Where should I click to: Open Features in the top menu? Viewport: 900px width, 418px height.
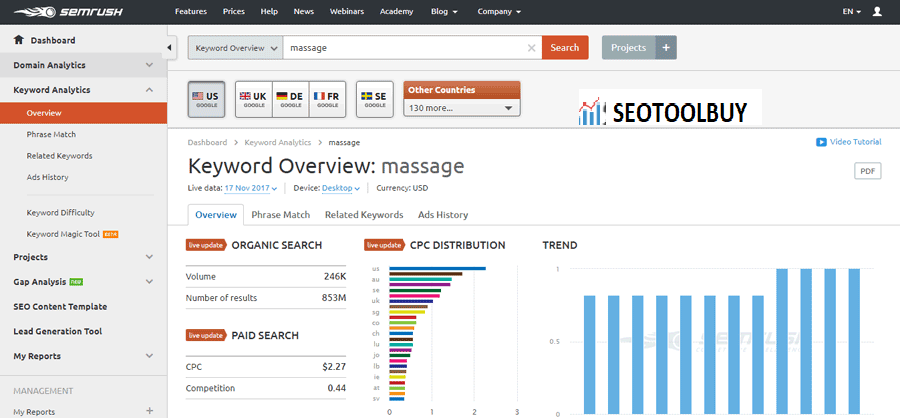pos(191,11)
